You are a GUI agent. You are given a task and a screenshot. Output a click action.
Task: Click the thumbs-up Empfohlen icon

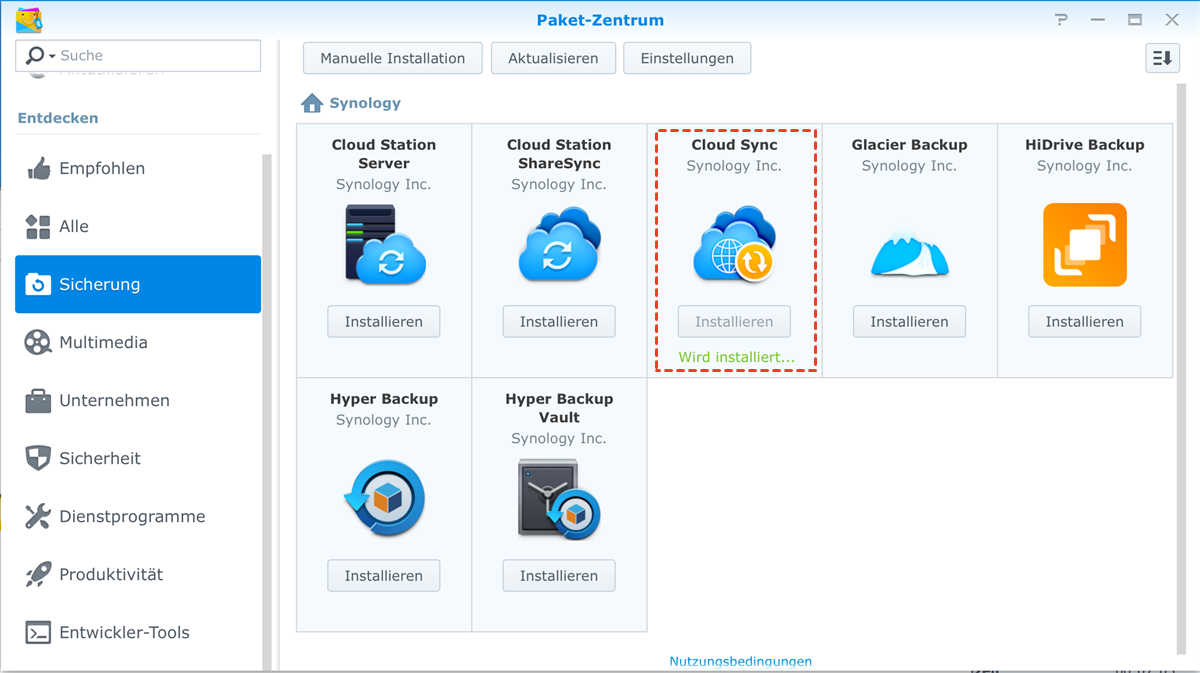(38, 168)
